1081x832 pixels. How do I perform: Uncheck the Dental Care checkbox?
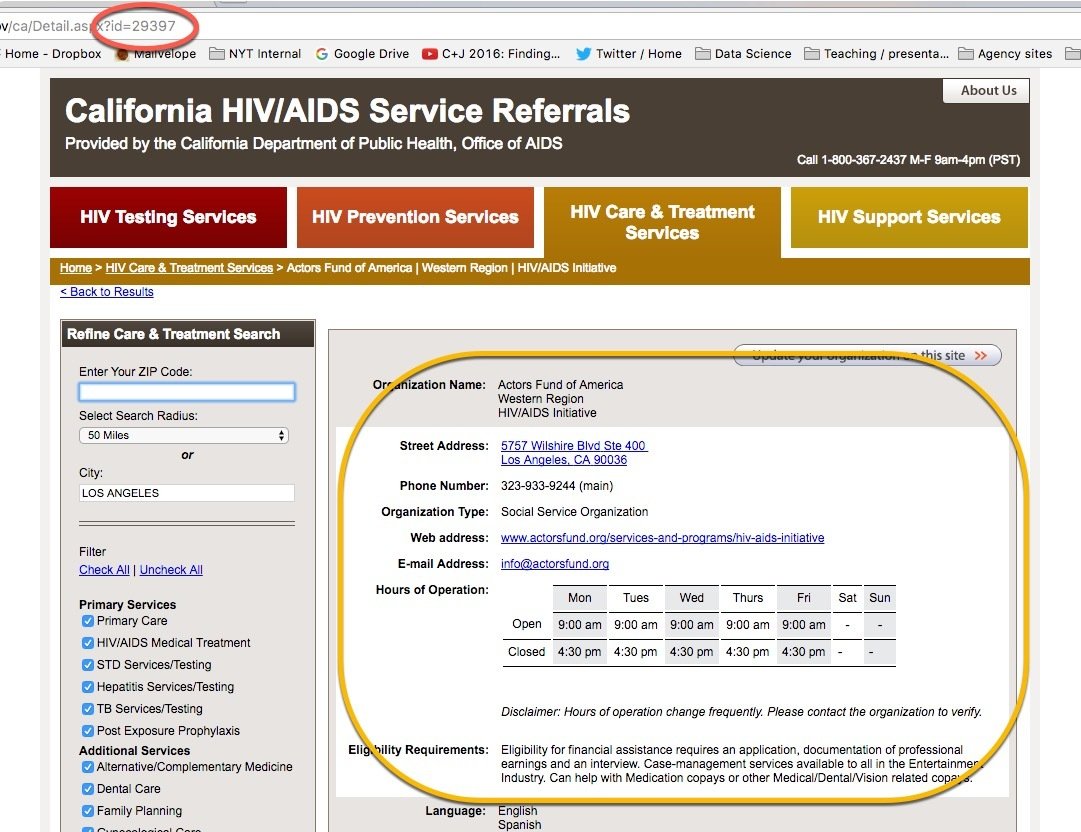tap(88, 789)
